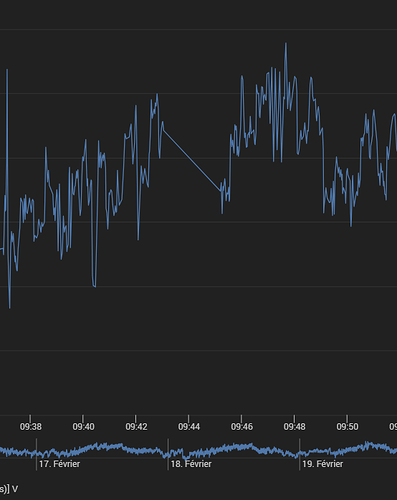Image resolution: width=397 pixels, height=500 pixels.
Task: Click the tall spike before 09:38 on the line
Action: tap(7, 70)
